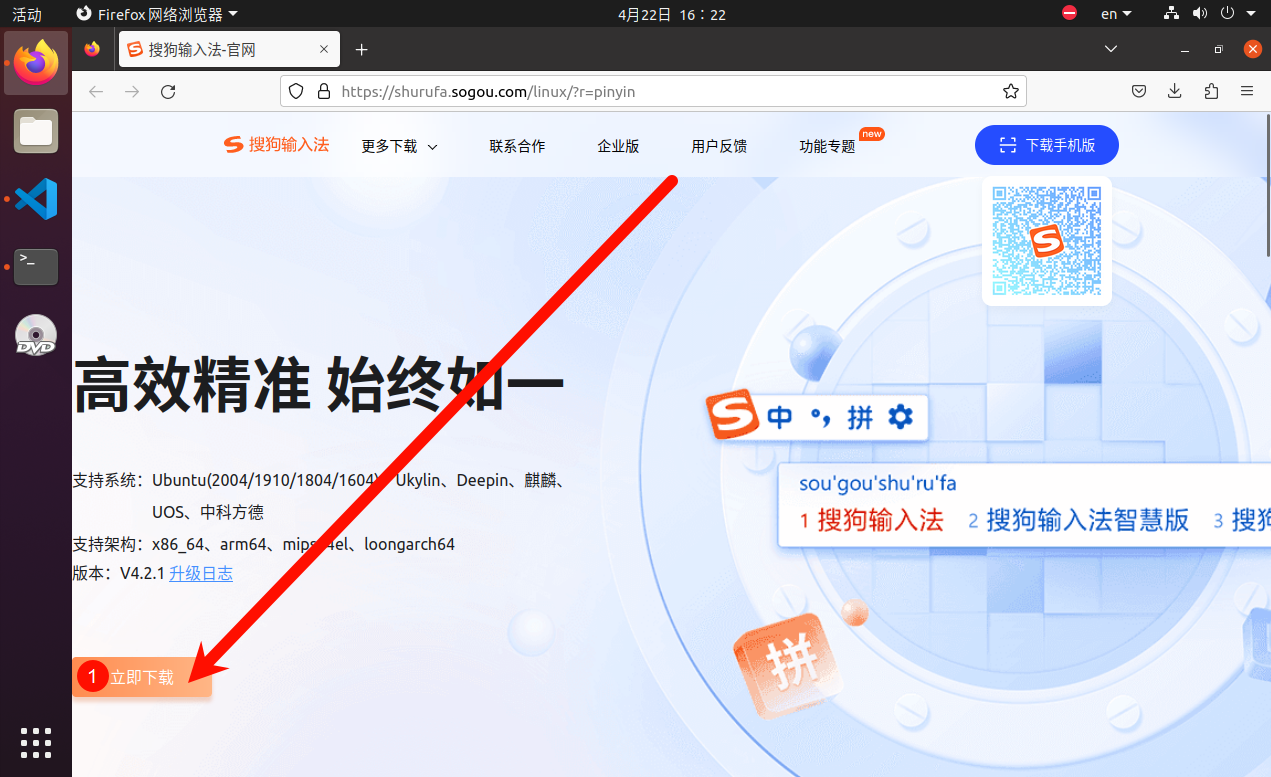Open the Firefox downloads panel
The height and width of the screenshot is (777, 1271).
tap(1175, 92)
